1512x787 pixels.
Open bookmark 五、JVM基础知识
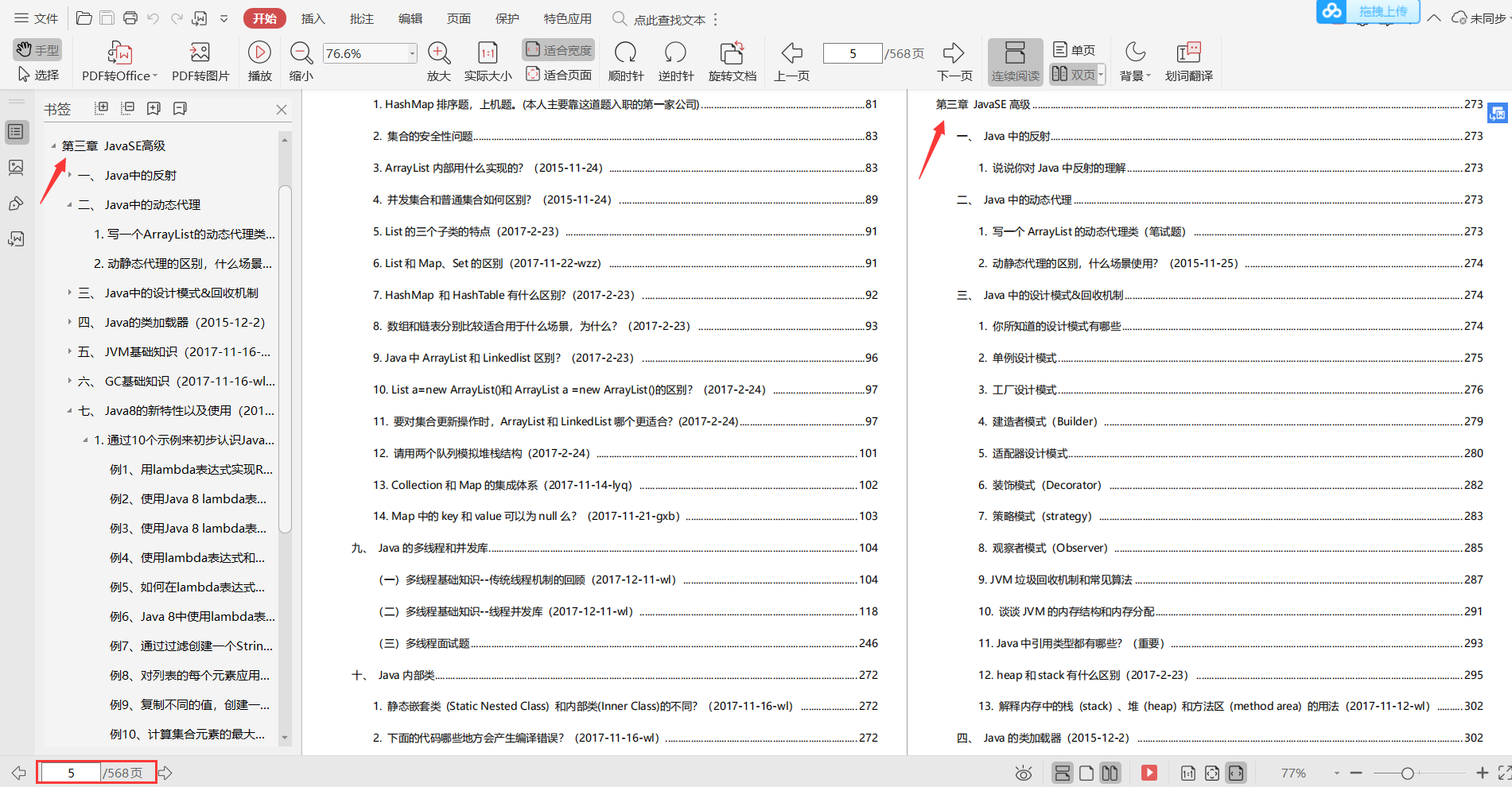174,352
